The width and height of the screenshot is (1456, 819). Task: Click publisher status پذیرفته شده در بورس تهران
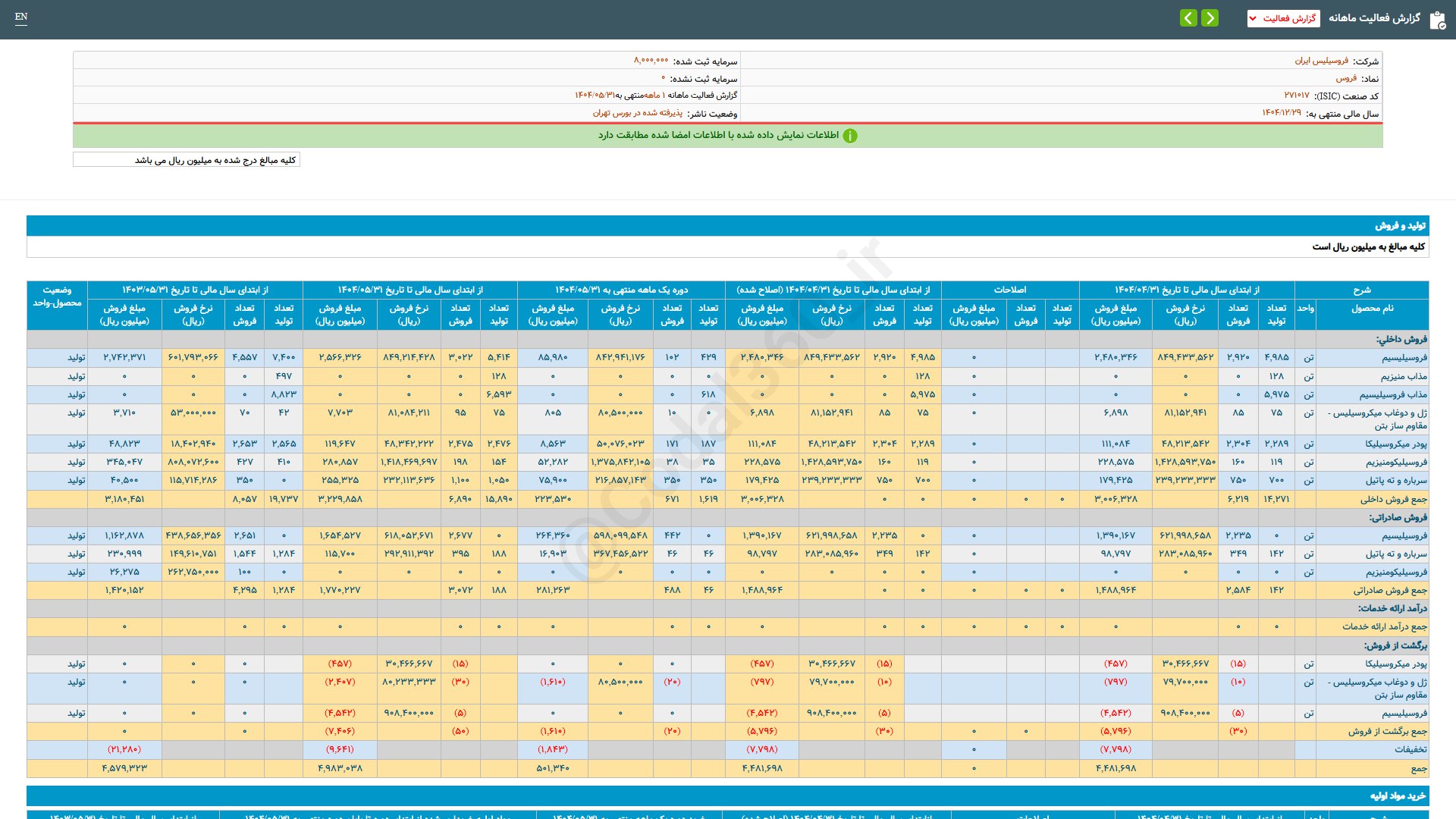coord(637,113)
